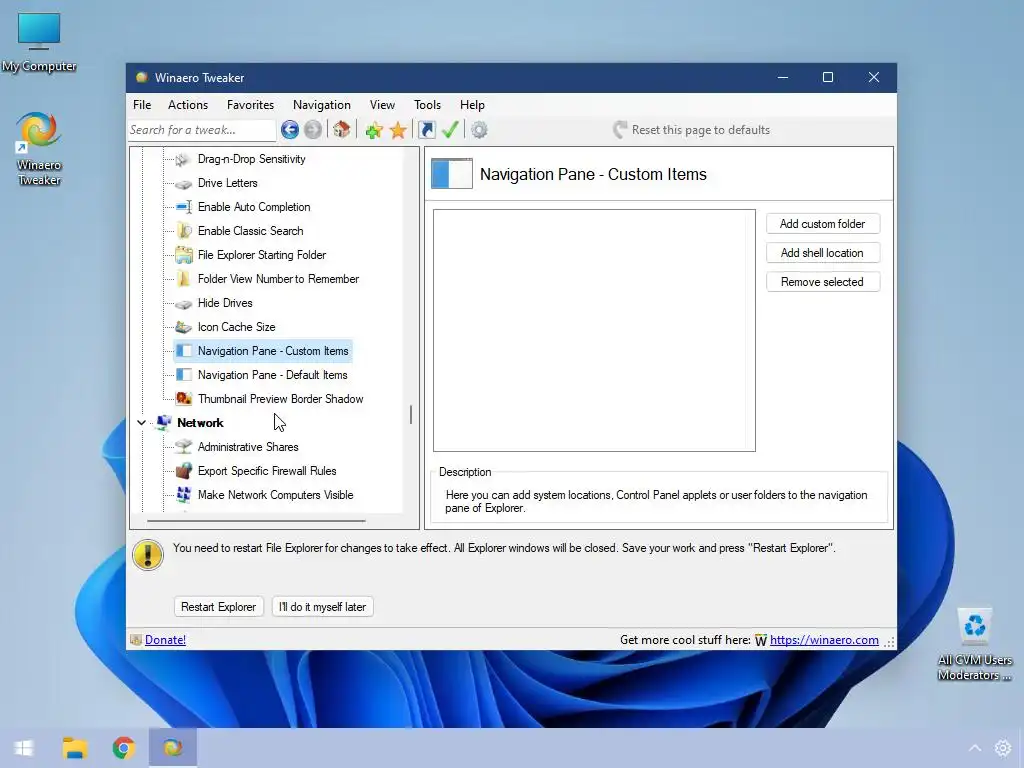1024x768 pixels.
Task: Click the tree panel vertical scrollbar thumb
Action: coord(411,415)
